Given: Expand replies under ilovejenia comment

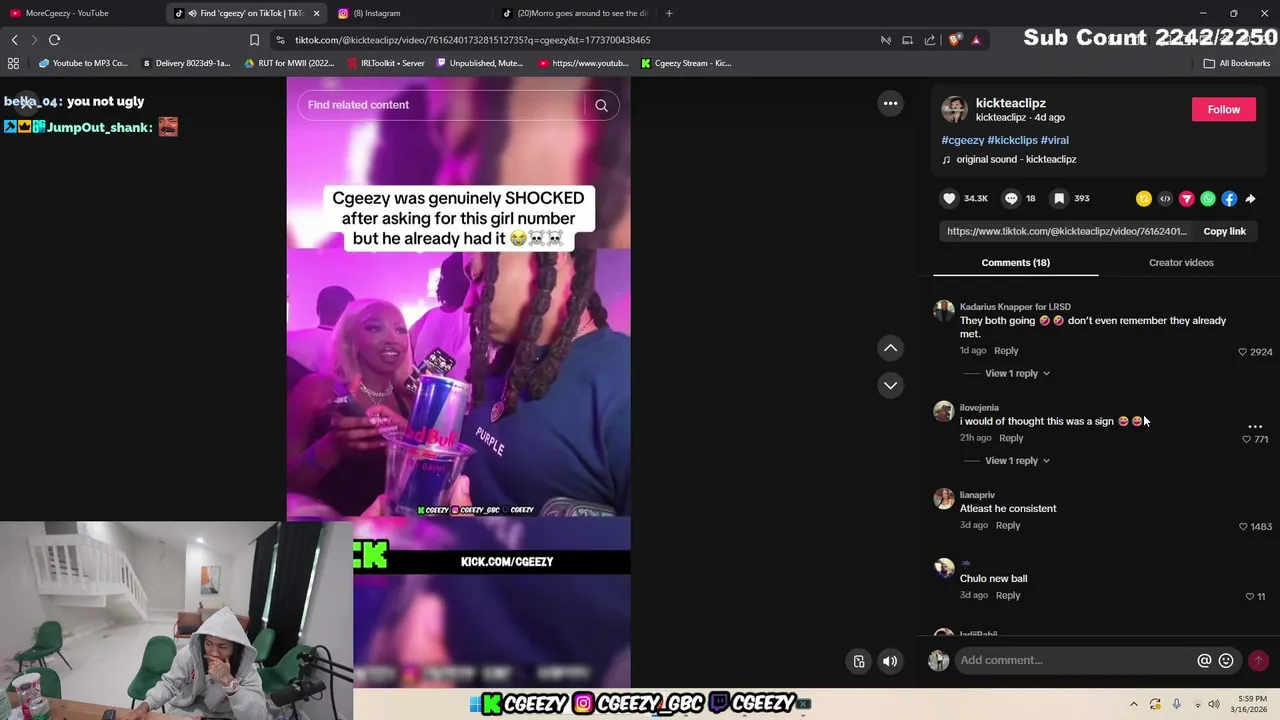Looking at the screenshot, I should click(1017, 460).
